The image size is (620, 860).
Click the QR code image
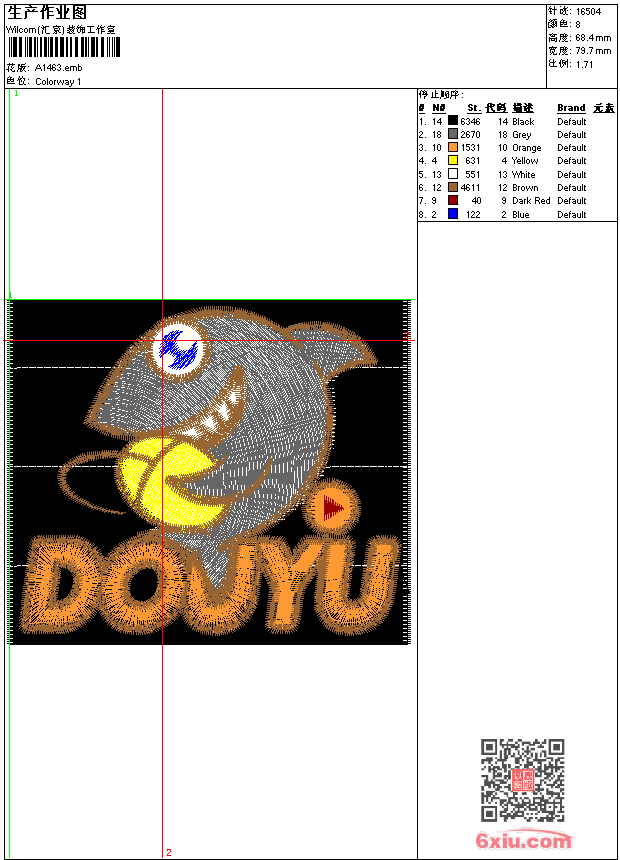coord(523,780)
